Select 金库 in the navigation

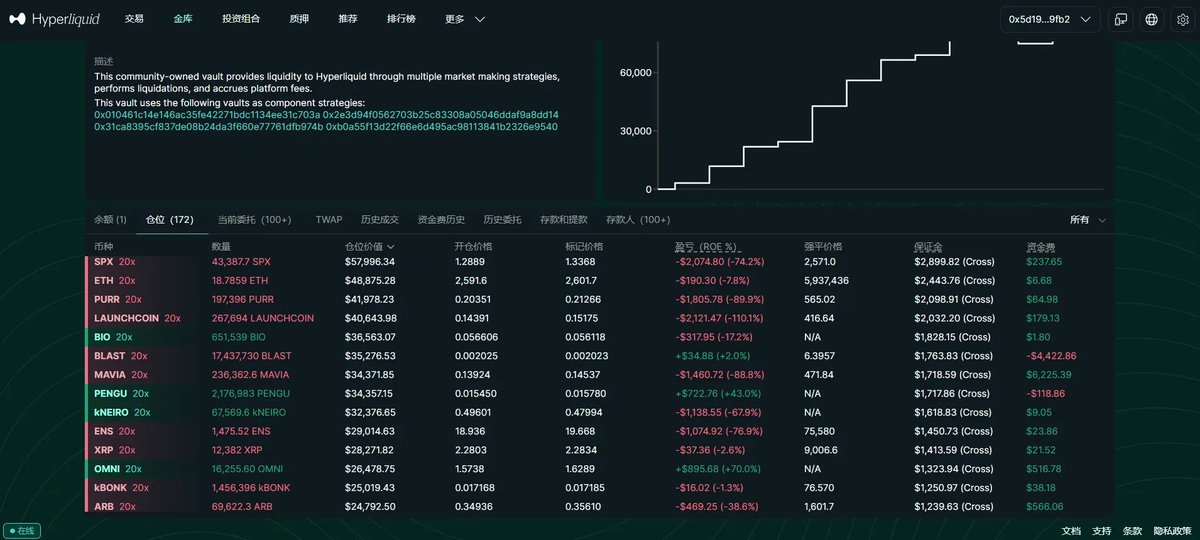tap(183, 19)
